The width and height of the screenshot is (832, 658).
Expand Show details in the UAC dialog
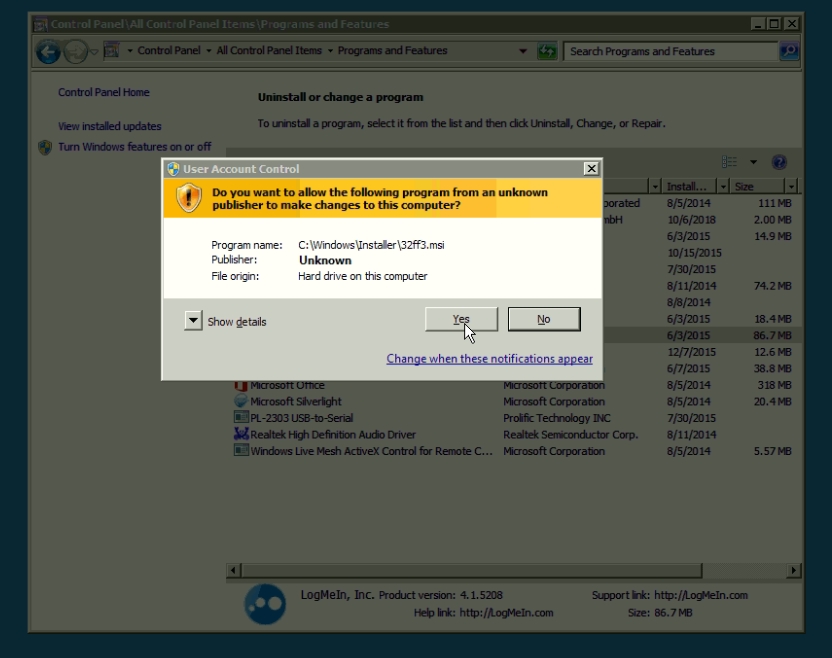click(x=194, y=321)
